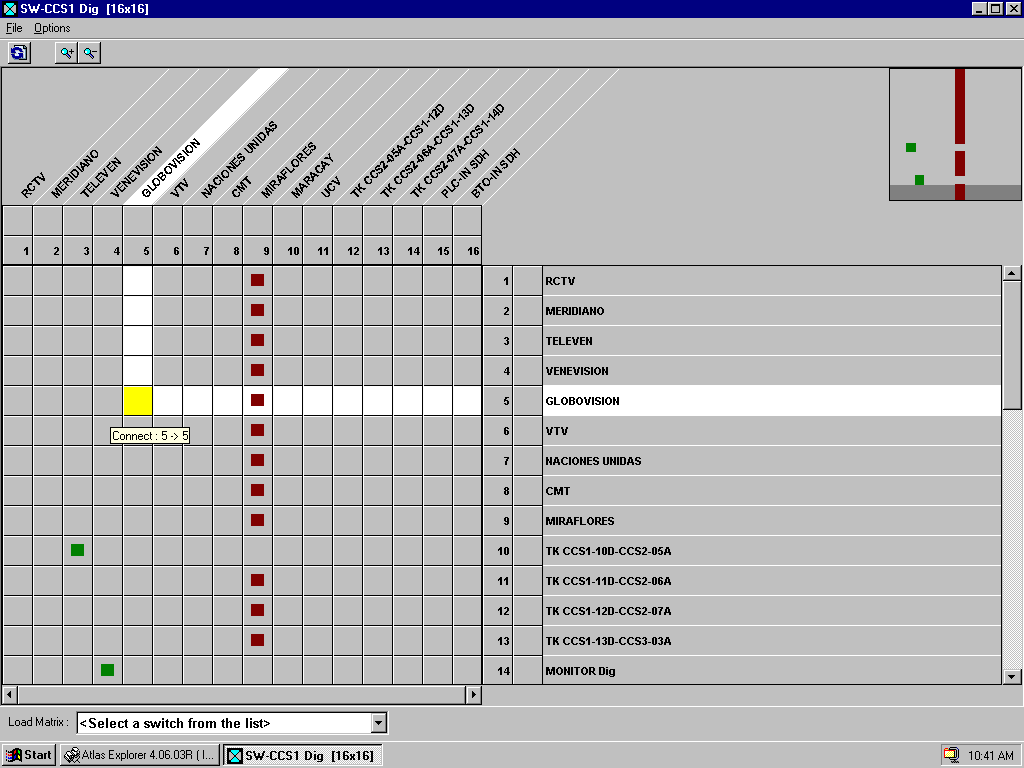The image size is (1024, 768).
Task: Click the zoom out magnifier icon
Action: 90,53
